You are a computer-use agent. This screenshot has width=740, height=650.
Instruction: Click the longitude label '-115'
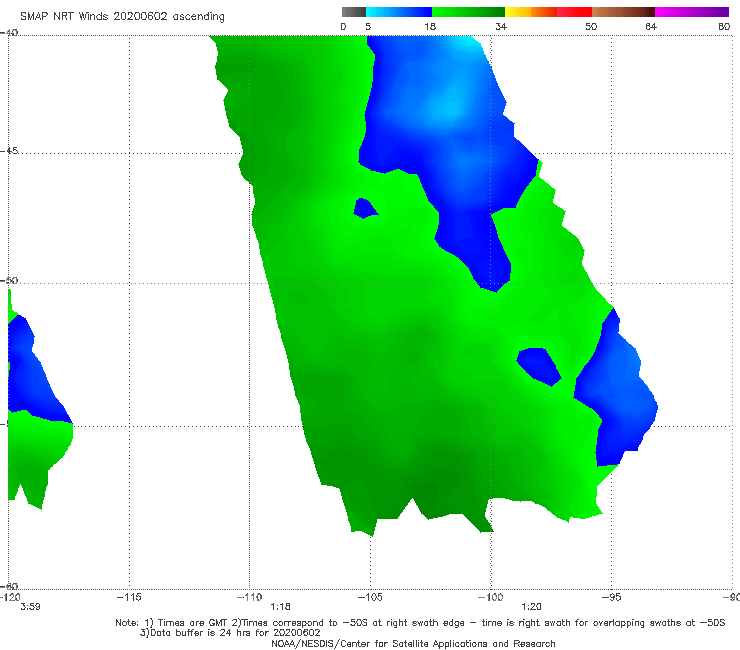pos(129,597)
